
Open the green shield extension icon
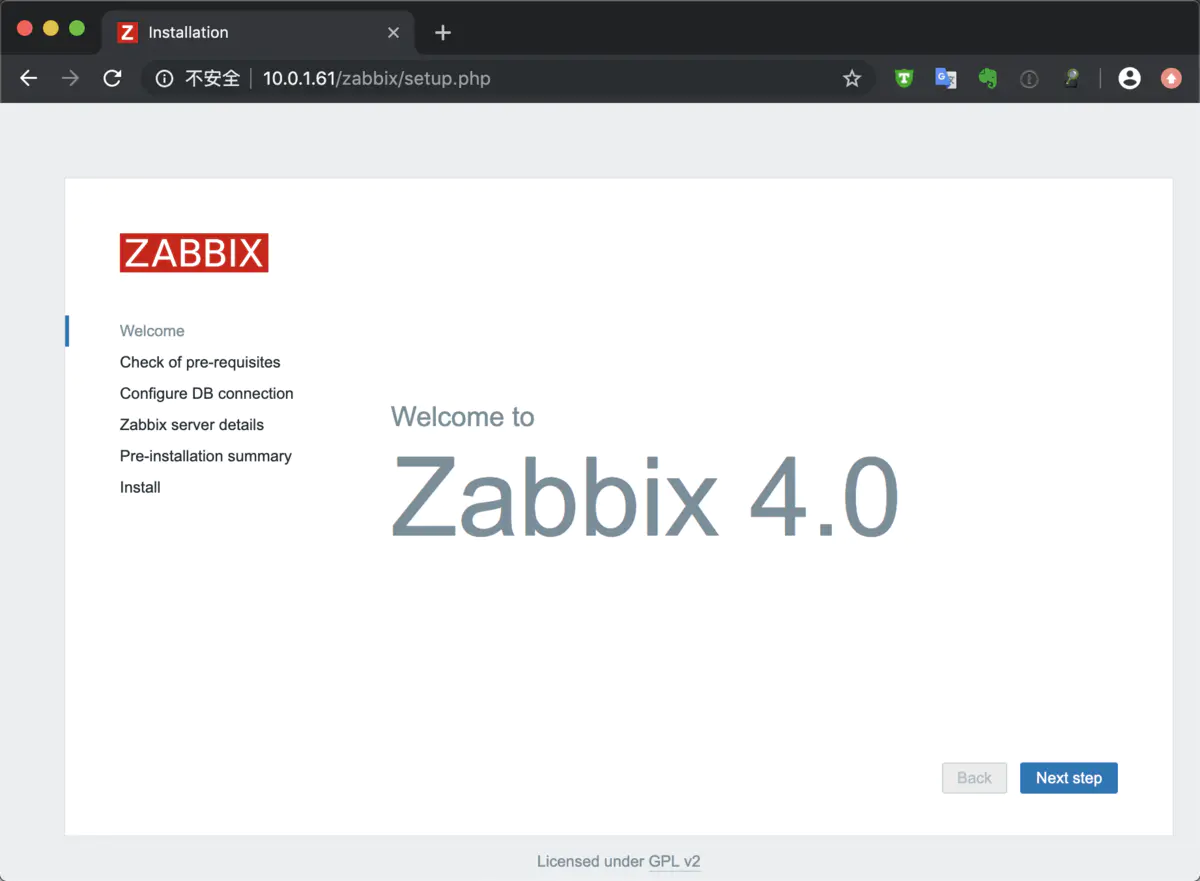click(x=904, y=78)
